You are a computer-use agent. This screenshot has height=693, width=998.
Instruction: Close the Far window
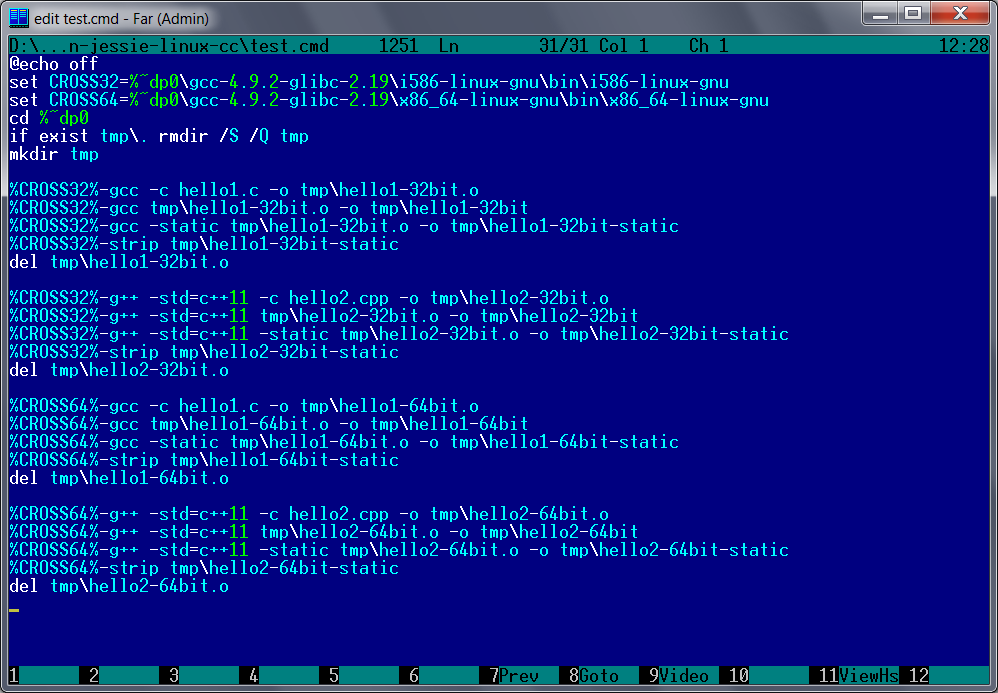pos(961,13)
